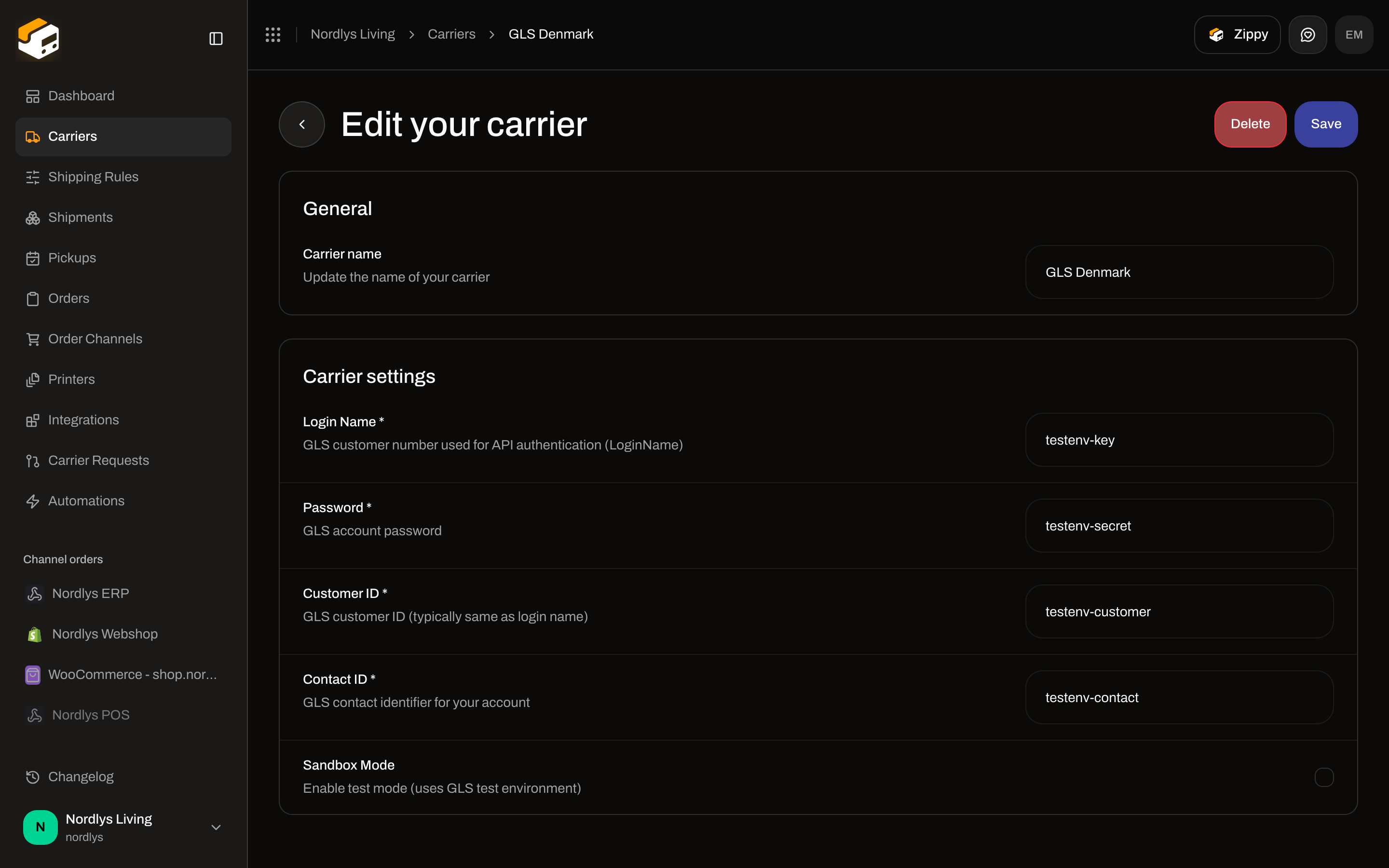Viewport: 1389px width, 868px height.
Task: Click the Delete button
Action: tap(1250, 124)
